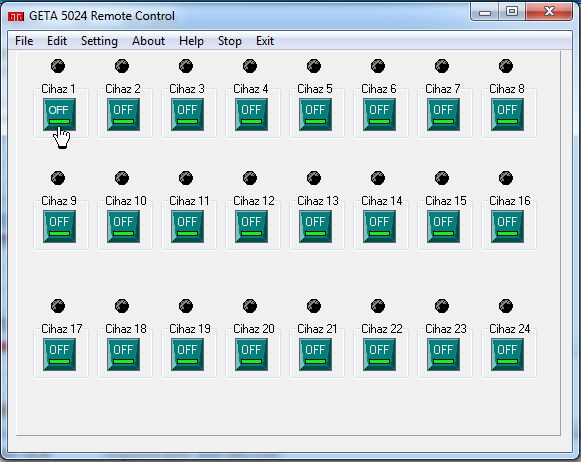Click the Cihaz 7 label text
The width and height of the screenshot is (581, 462).
tap(443, 89)
